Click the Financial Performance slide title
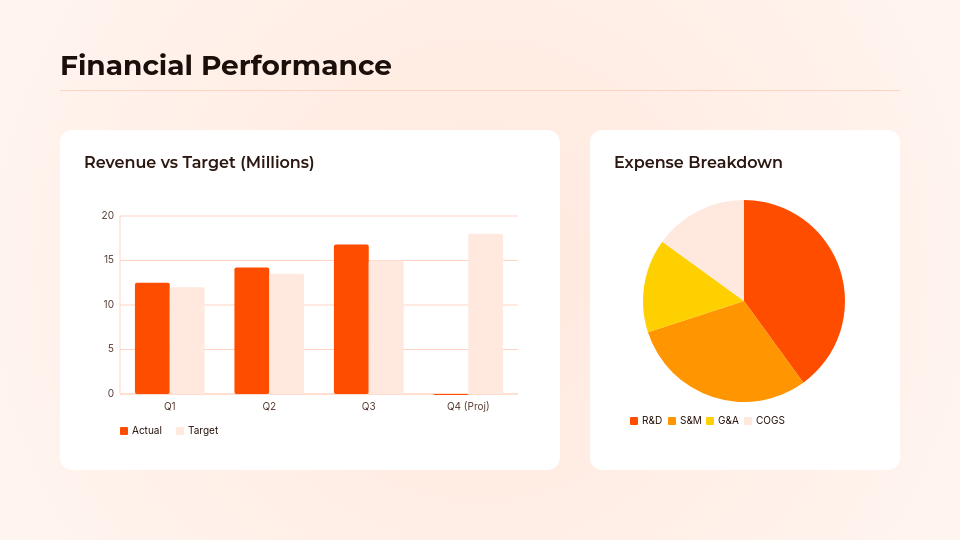Image resolution: width=960 pixels, height=540 pixels. 226,66
